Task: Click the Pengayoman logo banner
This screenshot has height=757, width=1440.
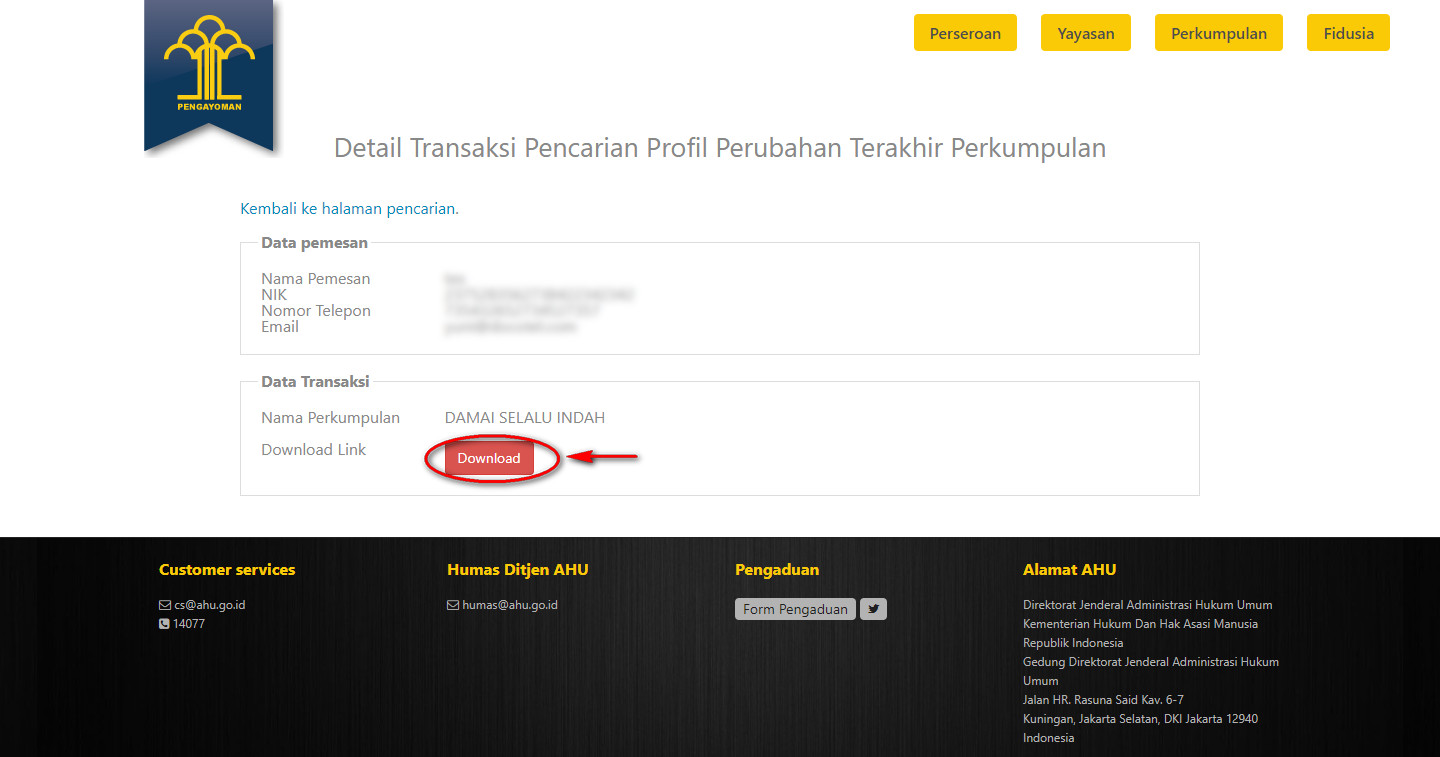Action: point(209,72)
